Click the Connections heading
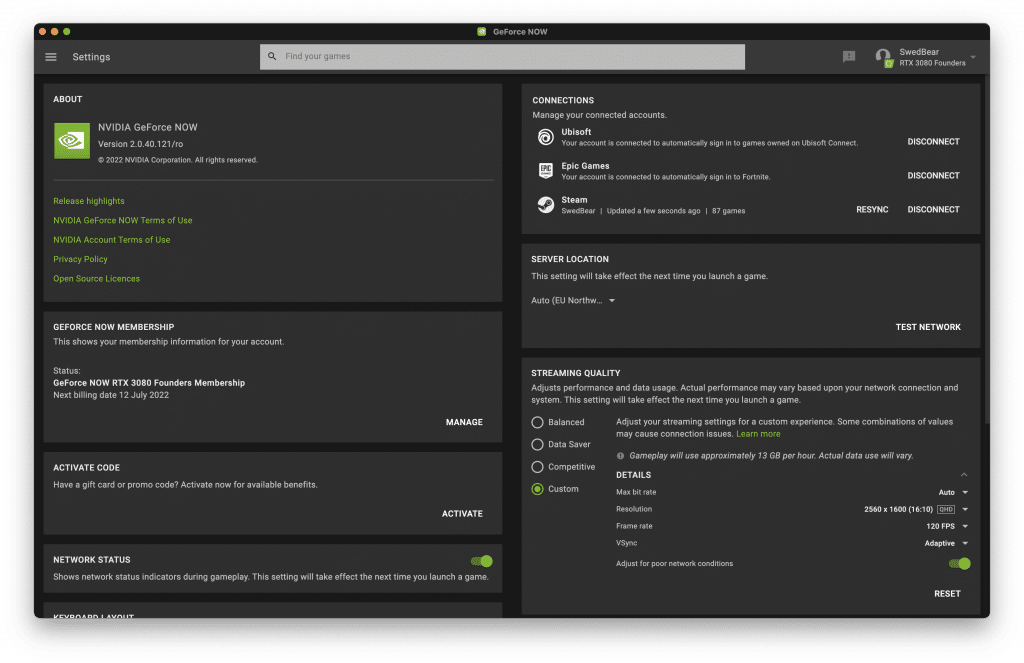Viewport: 1024px width, 663px height. pos(563,101)
